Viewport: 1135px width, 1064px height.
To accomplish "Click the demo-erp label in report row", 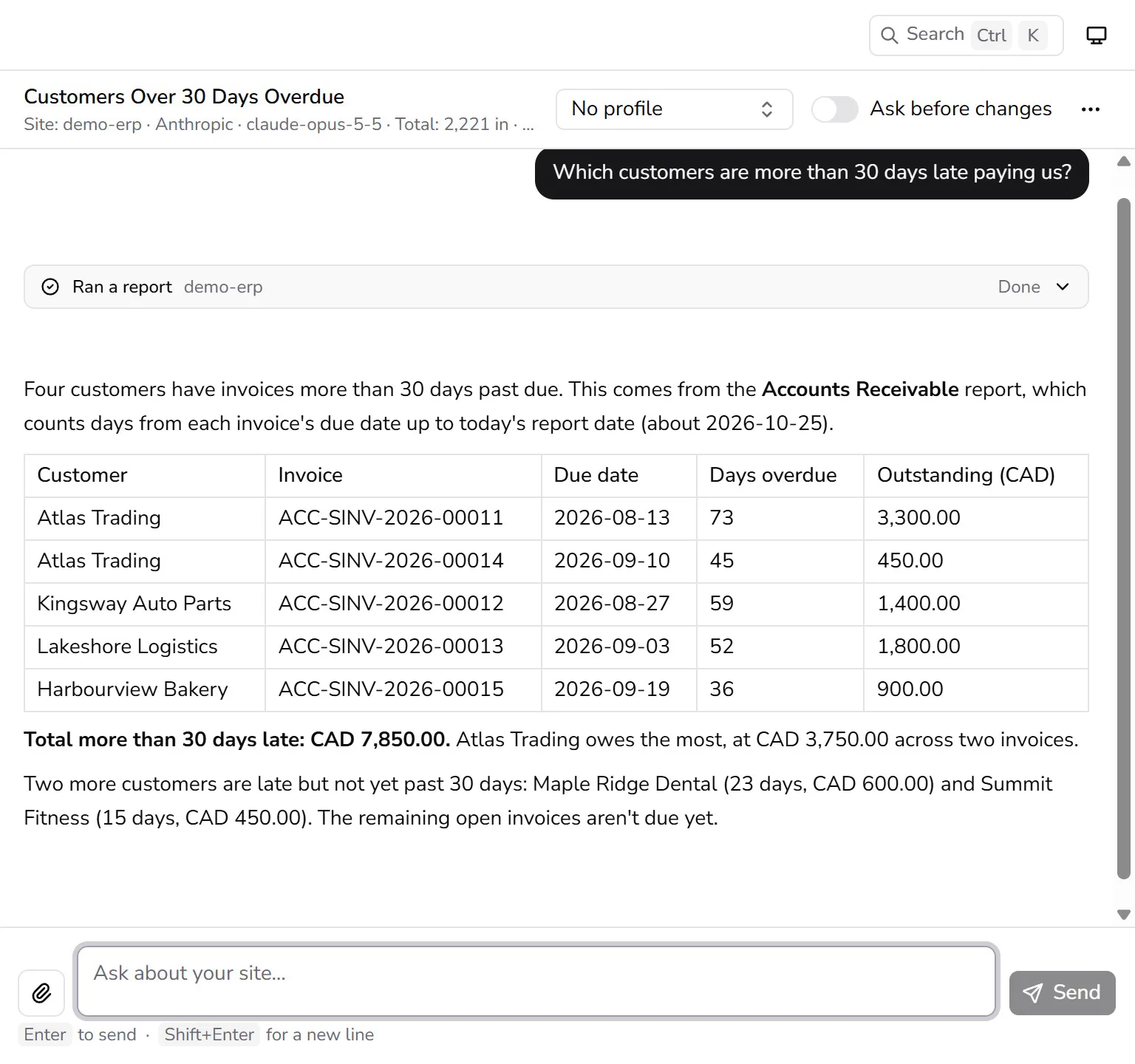I will (223, 287).
